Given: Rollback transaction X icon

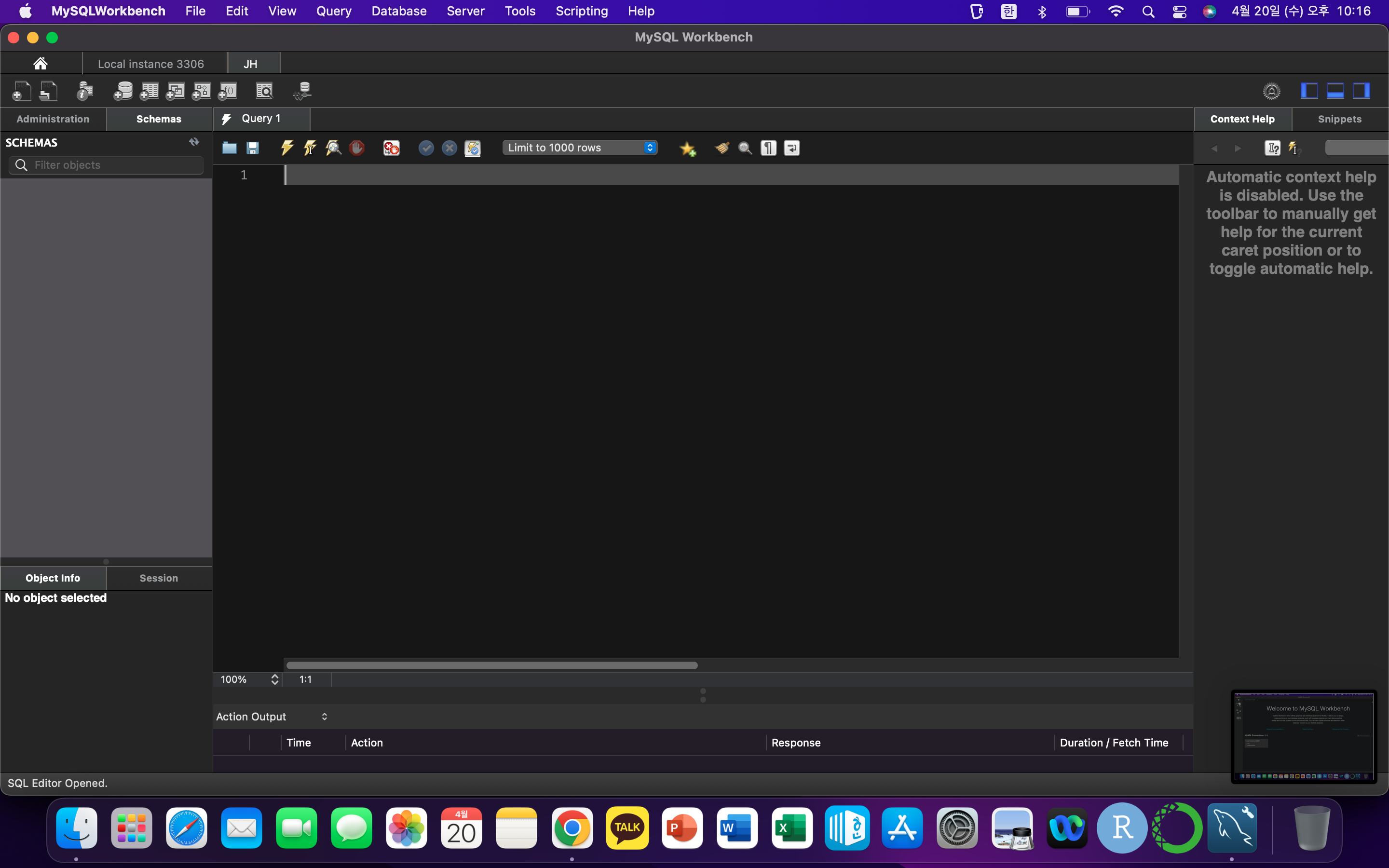Looking at the screenshot, I should tap(449, 148).
